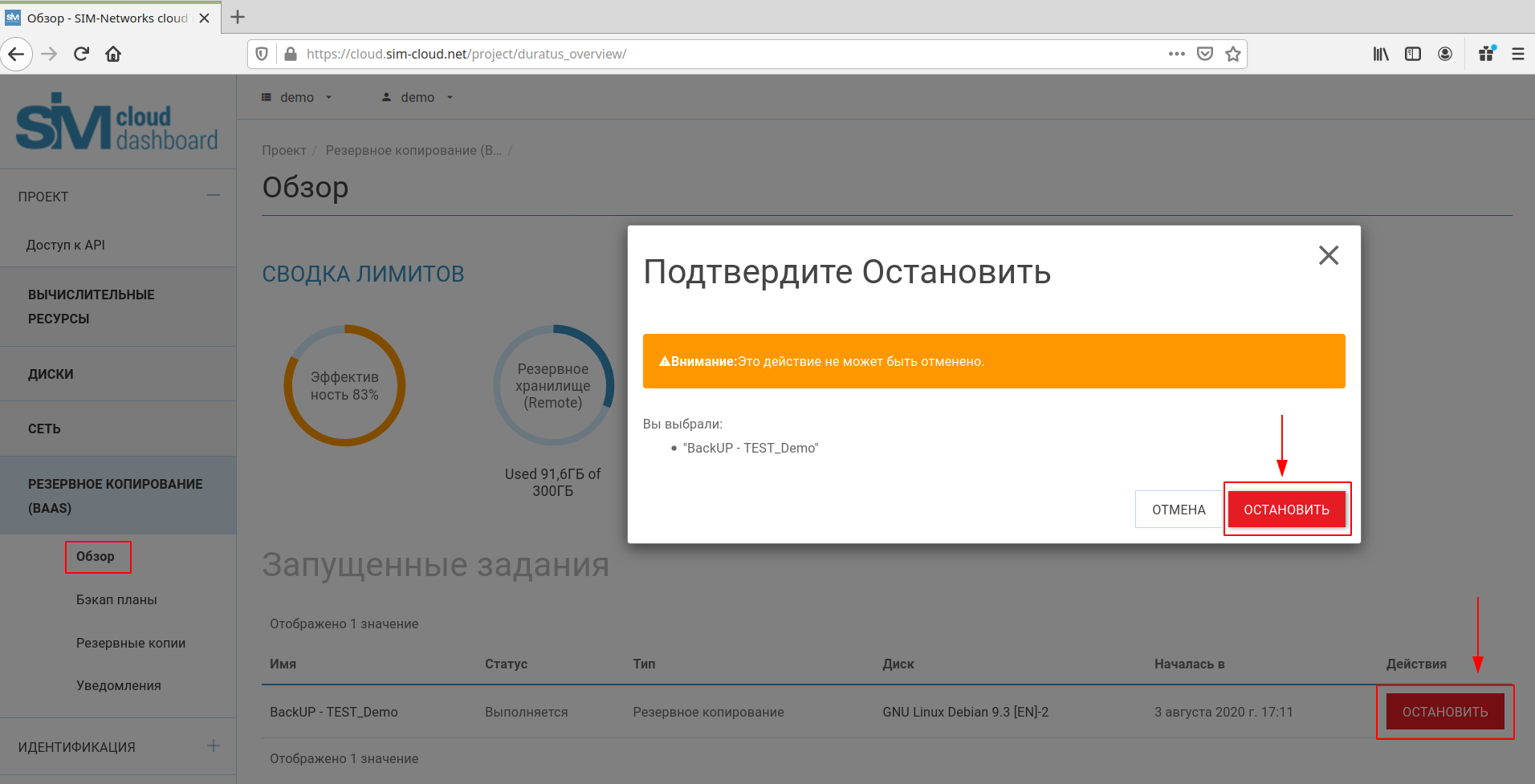Collapse the ПРОЕКТ sidebar section
Viewport: 1535px width, 784px height.
click(213, 196)
